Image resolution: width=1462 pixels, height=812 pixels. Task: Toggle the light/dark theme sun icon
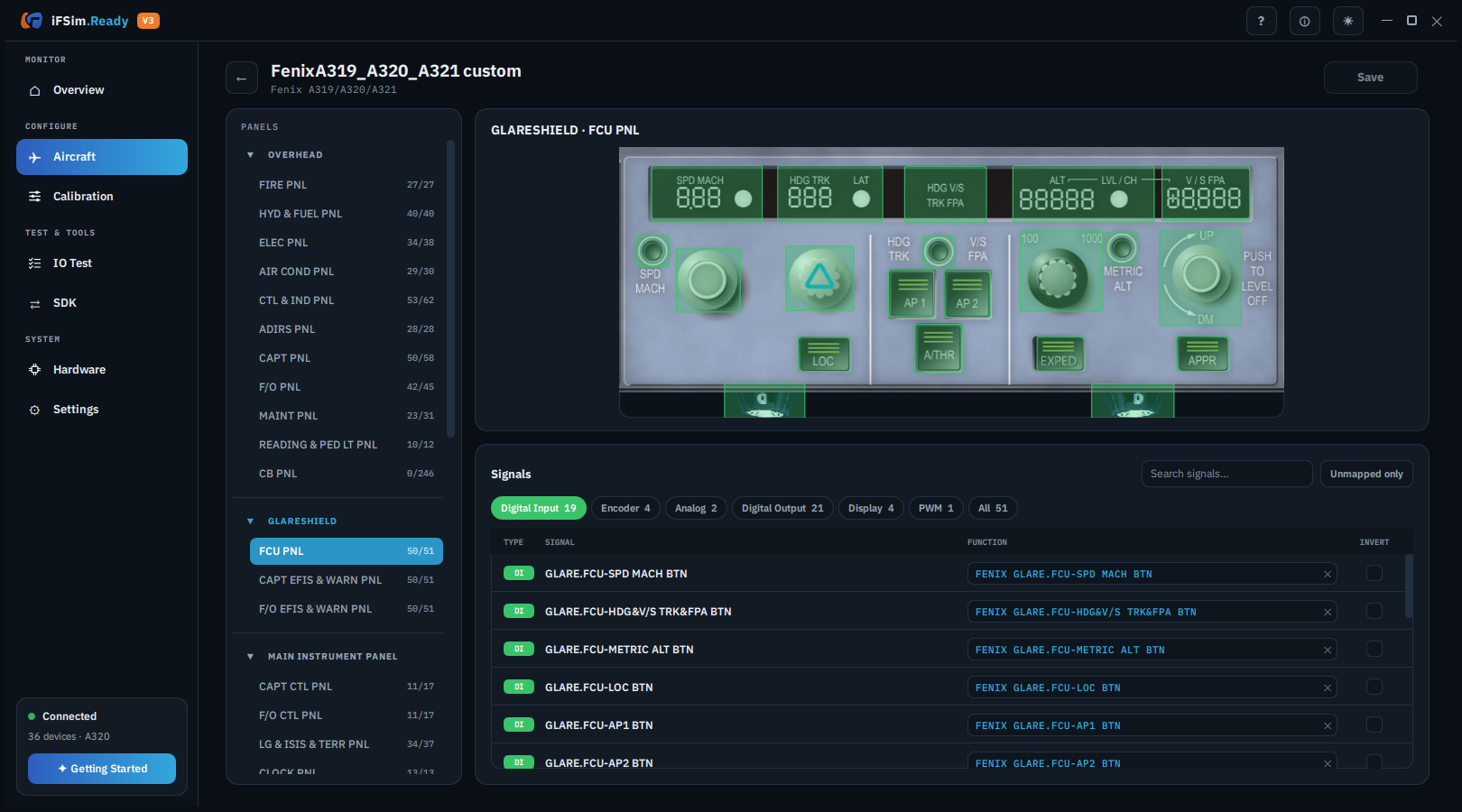pyautogui.click(x=1347, y=21)
